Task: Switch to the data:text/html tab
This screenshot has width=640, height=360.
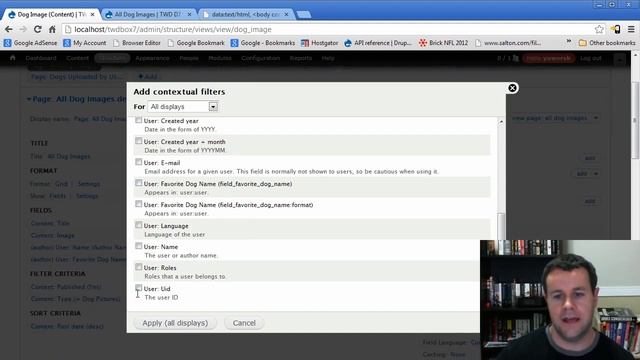Action: [x=246, y=14]
